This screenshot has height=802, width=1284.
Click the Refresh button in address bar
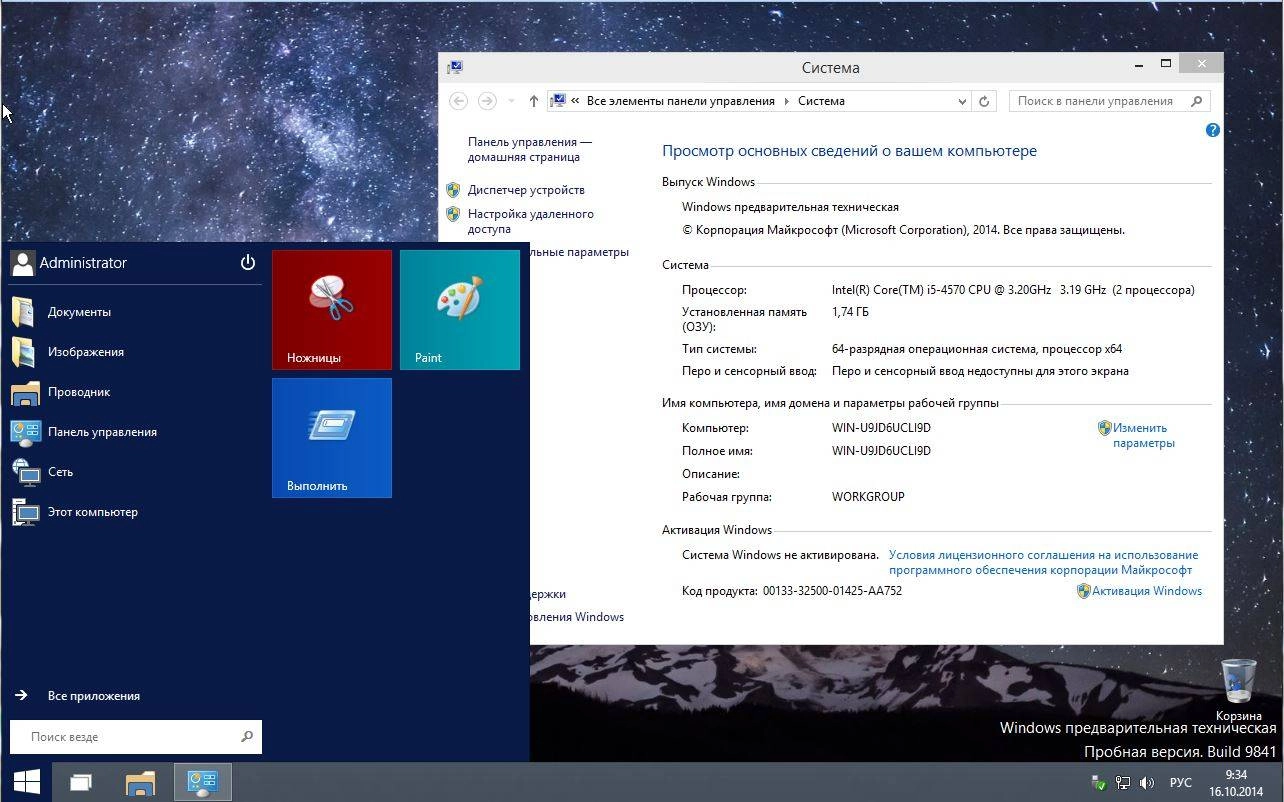984,101
